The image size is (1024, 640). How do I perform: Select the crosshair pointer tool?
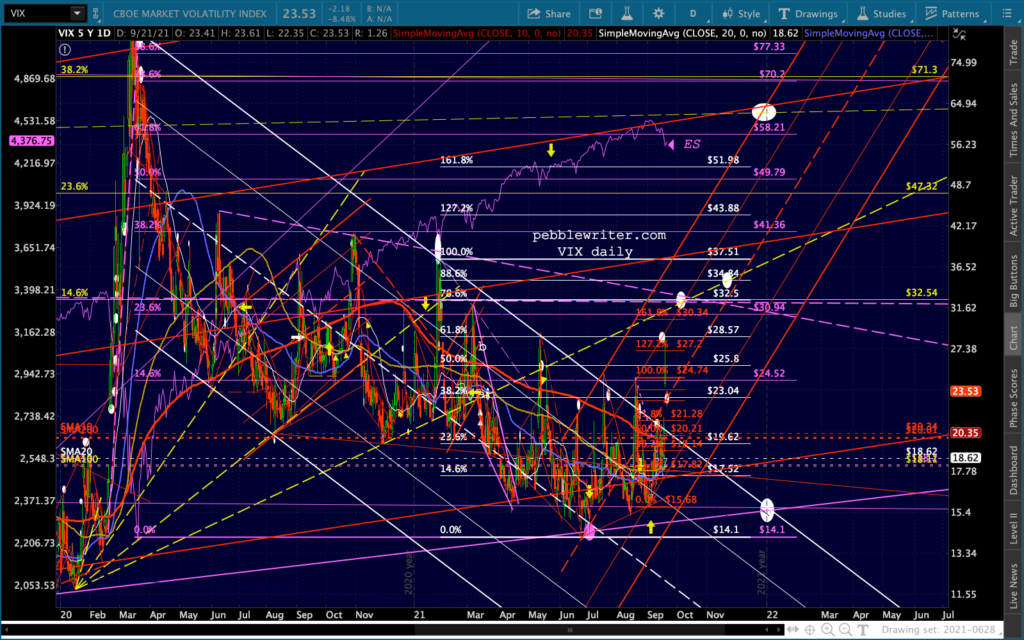pyautogui.click(x=810, y=630)
